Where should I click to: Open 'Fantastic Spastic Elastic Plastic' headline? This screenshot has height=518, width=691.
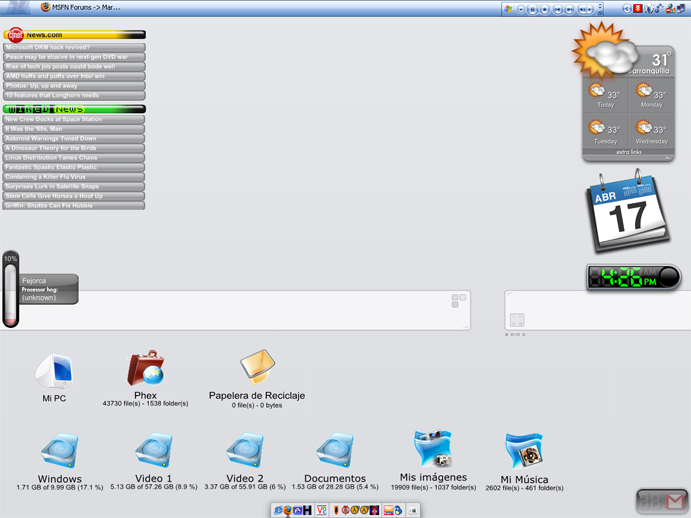pos(74,167)
